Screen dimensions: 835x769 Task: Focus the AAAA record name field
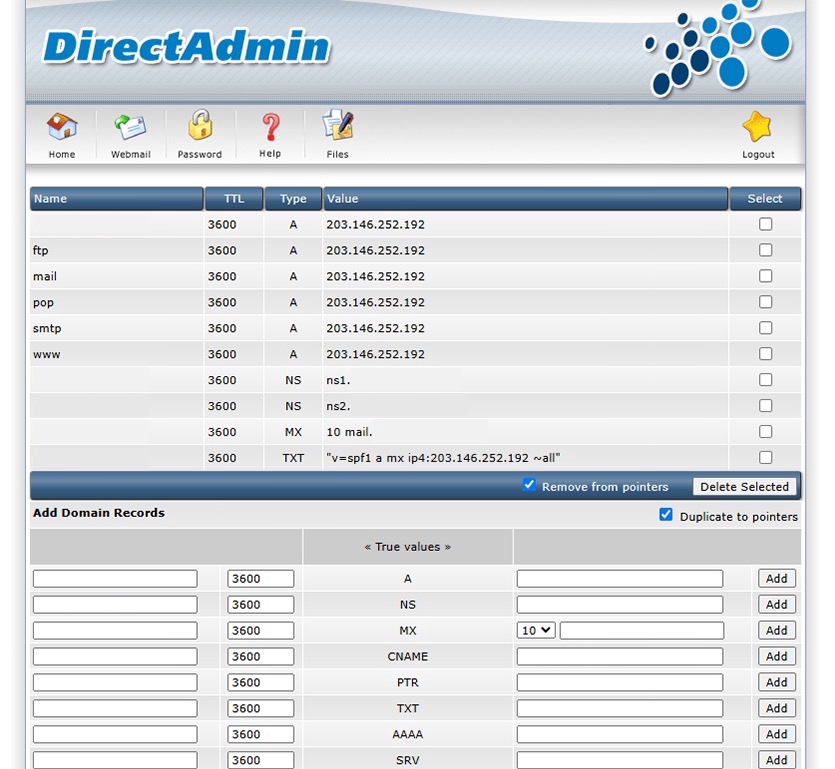coord(115,734)
